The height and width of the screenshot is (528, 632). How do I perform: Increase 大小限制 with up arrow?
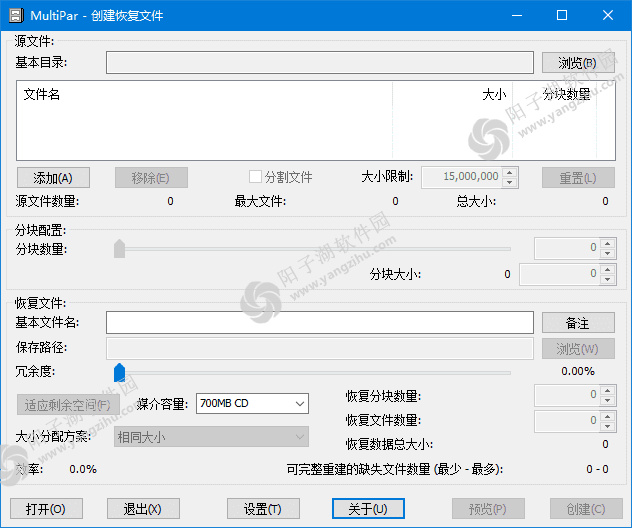(509, 173)
